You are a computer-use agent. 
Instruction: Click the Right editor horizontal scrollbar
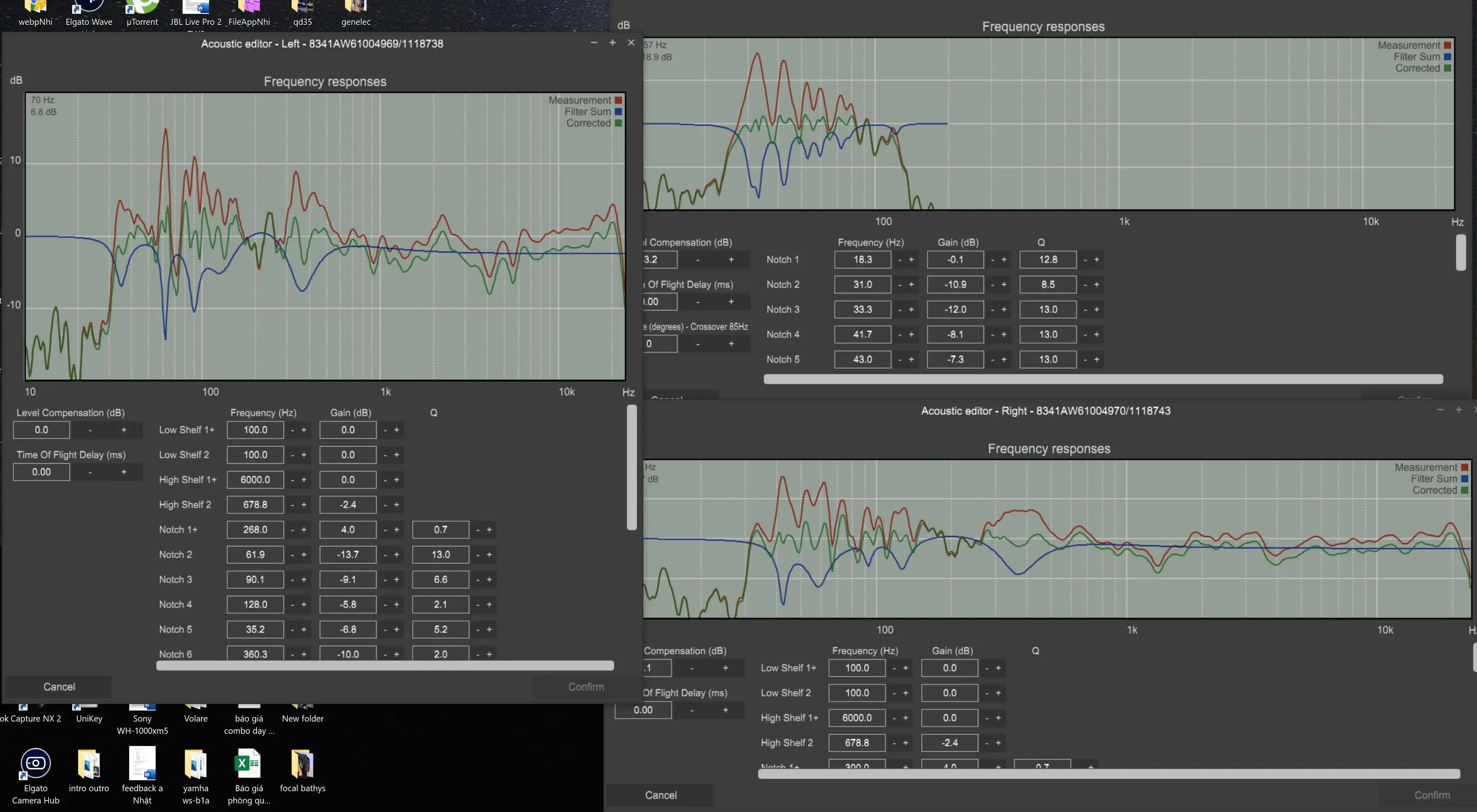pos(1108,774)
